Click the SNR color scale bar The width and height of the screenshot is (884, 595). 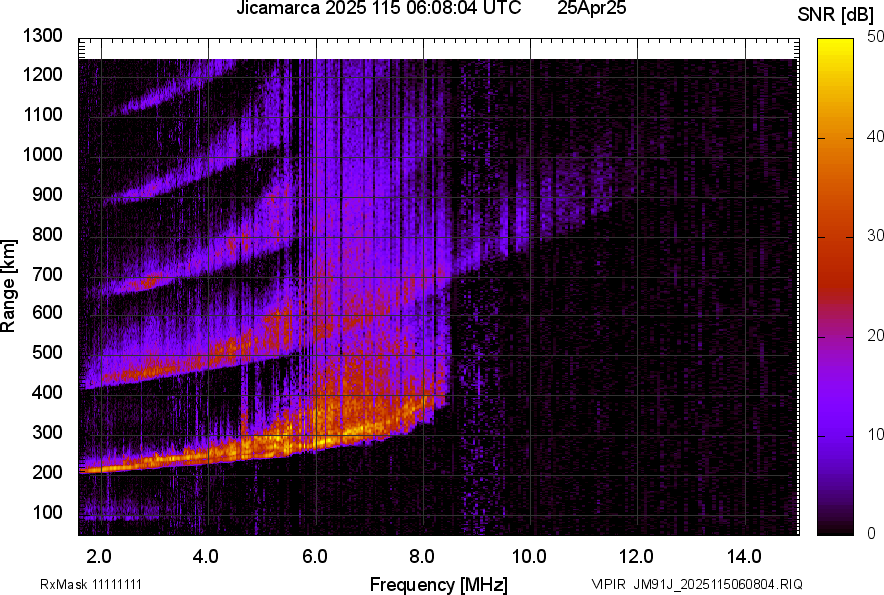[x=835, y=287]
